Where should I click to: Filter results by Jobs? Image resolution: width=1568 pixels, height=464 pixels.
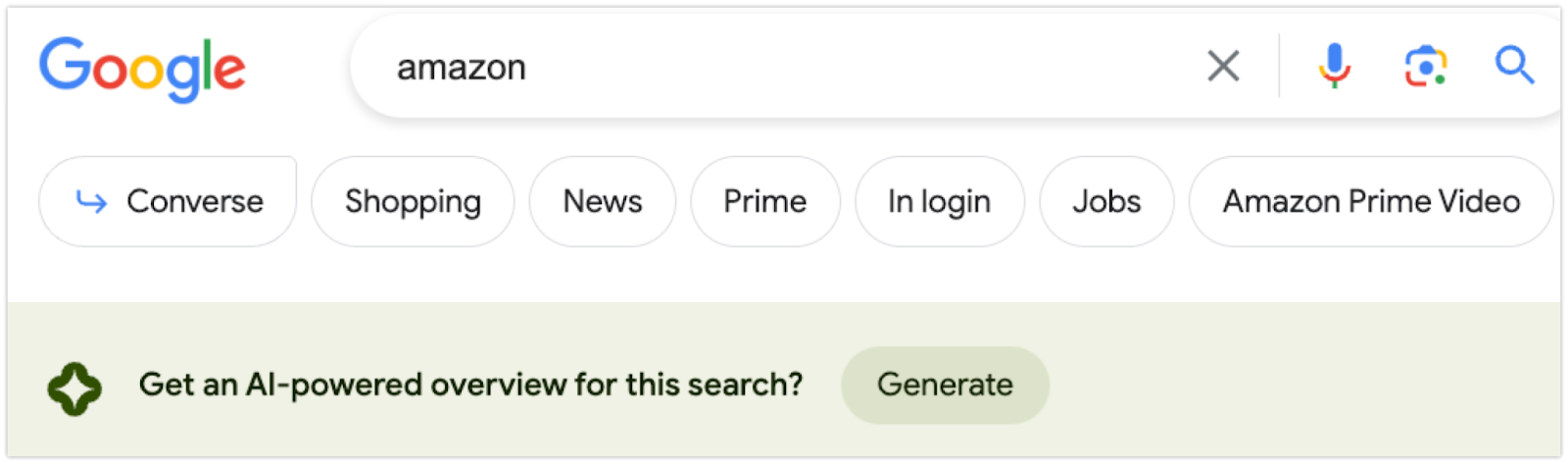(x=1106, y=201)
